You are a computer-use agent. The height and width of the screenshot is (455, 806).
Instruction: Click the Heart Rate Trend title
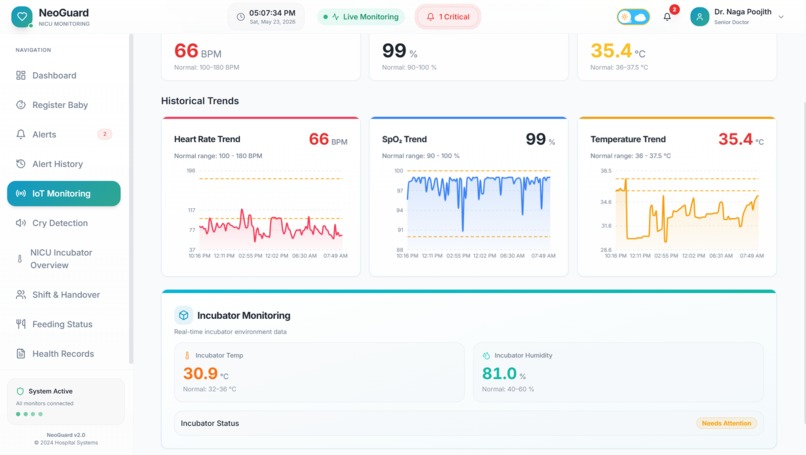click(207, 139)
